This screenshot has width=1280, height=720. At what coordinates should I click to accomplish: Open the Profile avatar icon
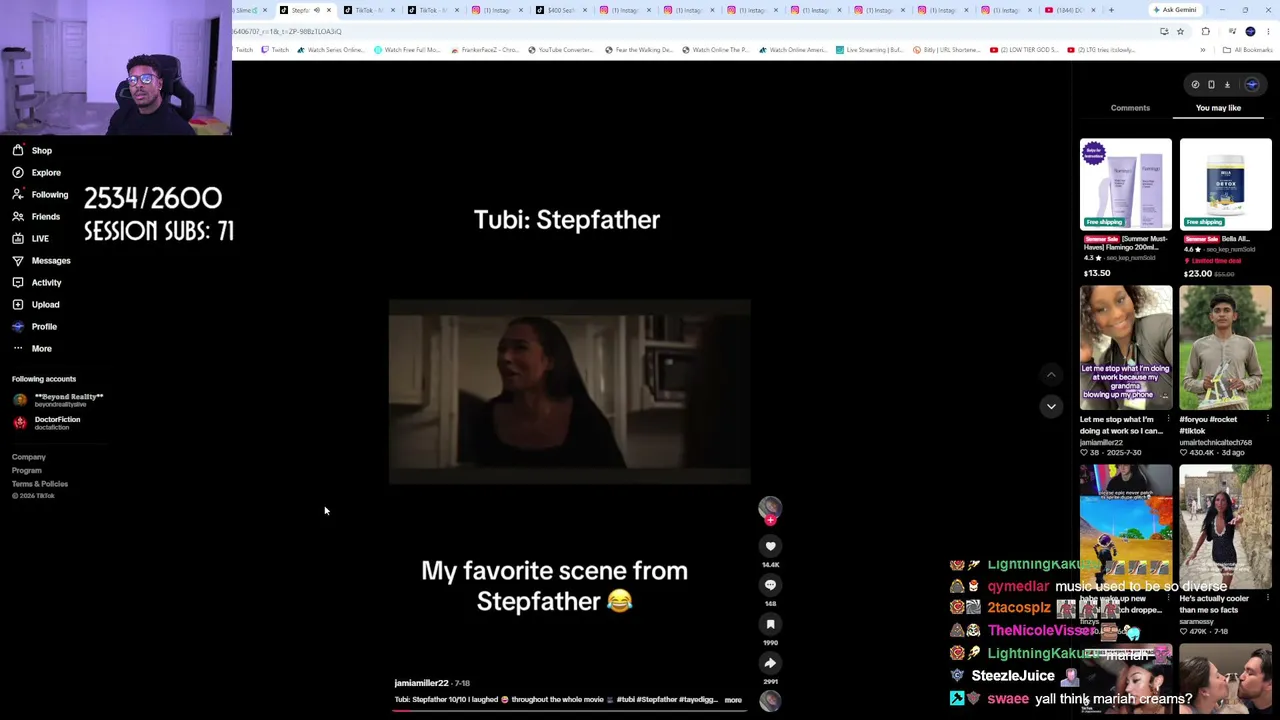point(18,326)
